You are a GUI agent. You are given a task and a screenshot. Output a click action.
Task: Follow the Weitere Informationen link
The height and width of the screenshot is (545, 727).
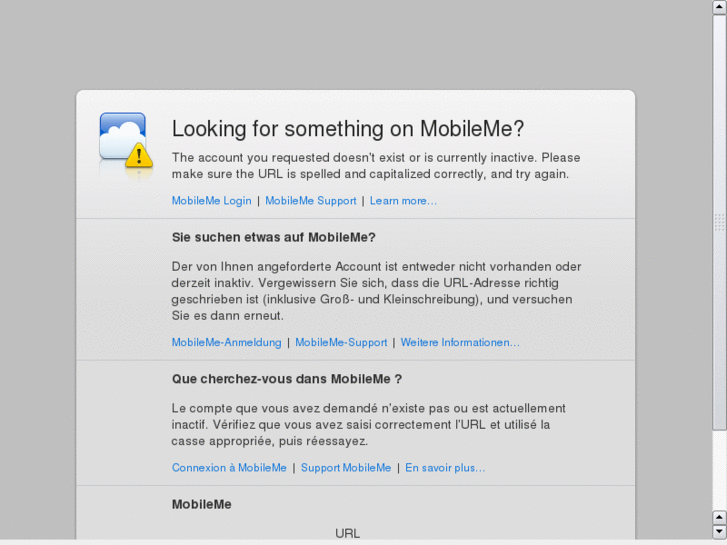pyautogui.click(x=460, y=343)
